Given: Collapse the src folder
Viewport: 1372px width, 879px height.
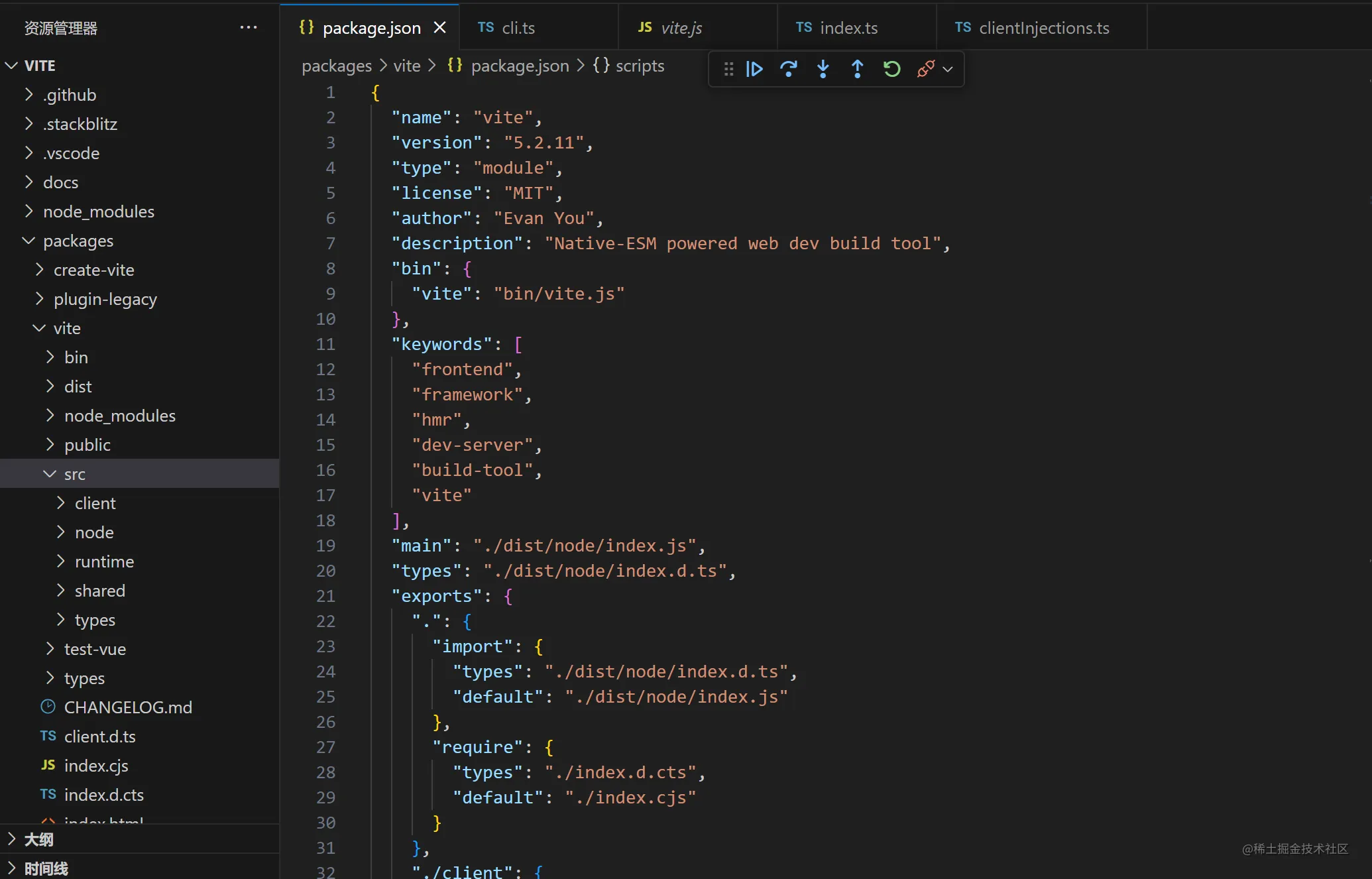Looking at the screenshot, I should pyautogui.click(x=140, y=474).
